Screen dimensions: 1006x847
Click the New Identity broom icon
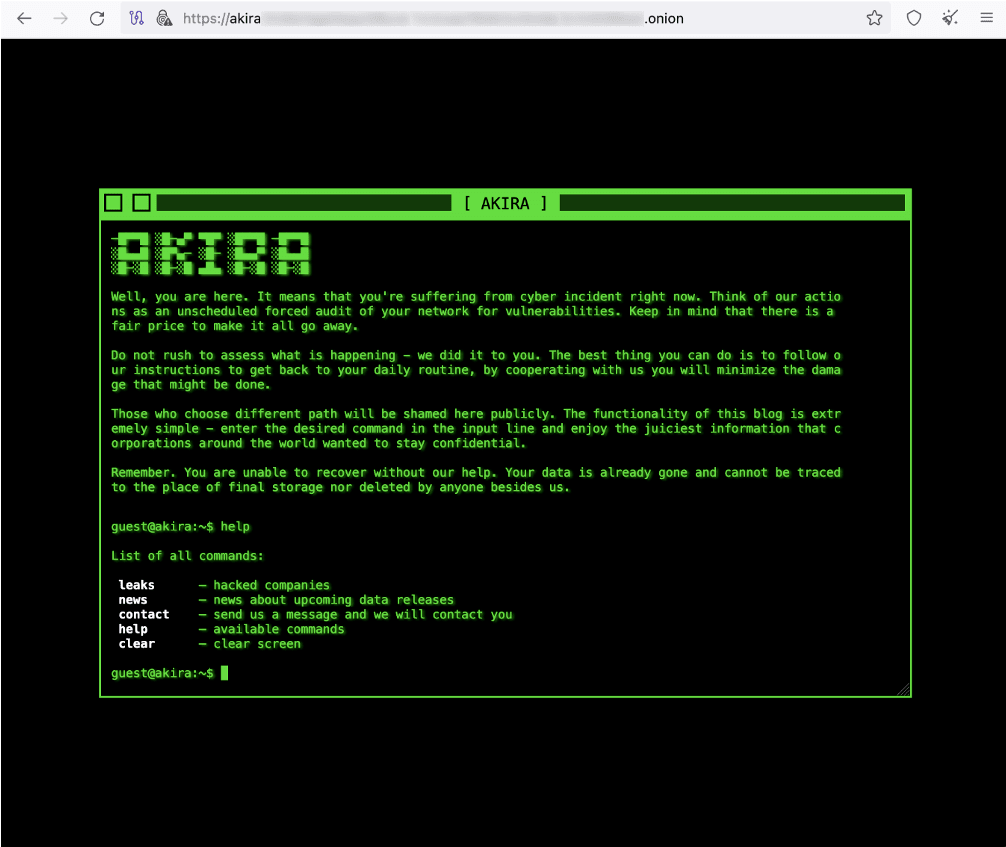click(x=950, y=18)
